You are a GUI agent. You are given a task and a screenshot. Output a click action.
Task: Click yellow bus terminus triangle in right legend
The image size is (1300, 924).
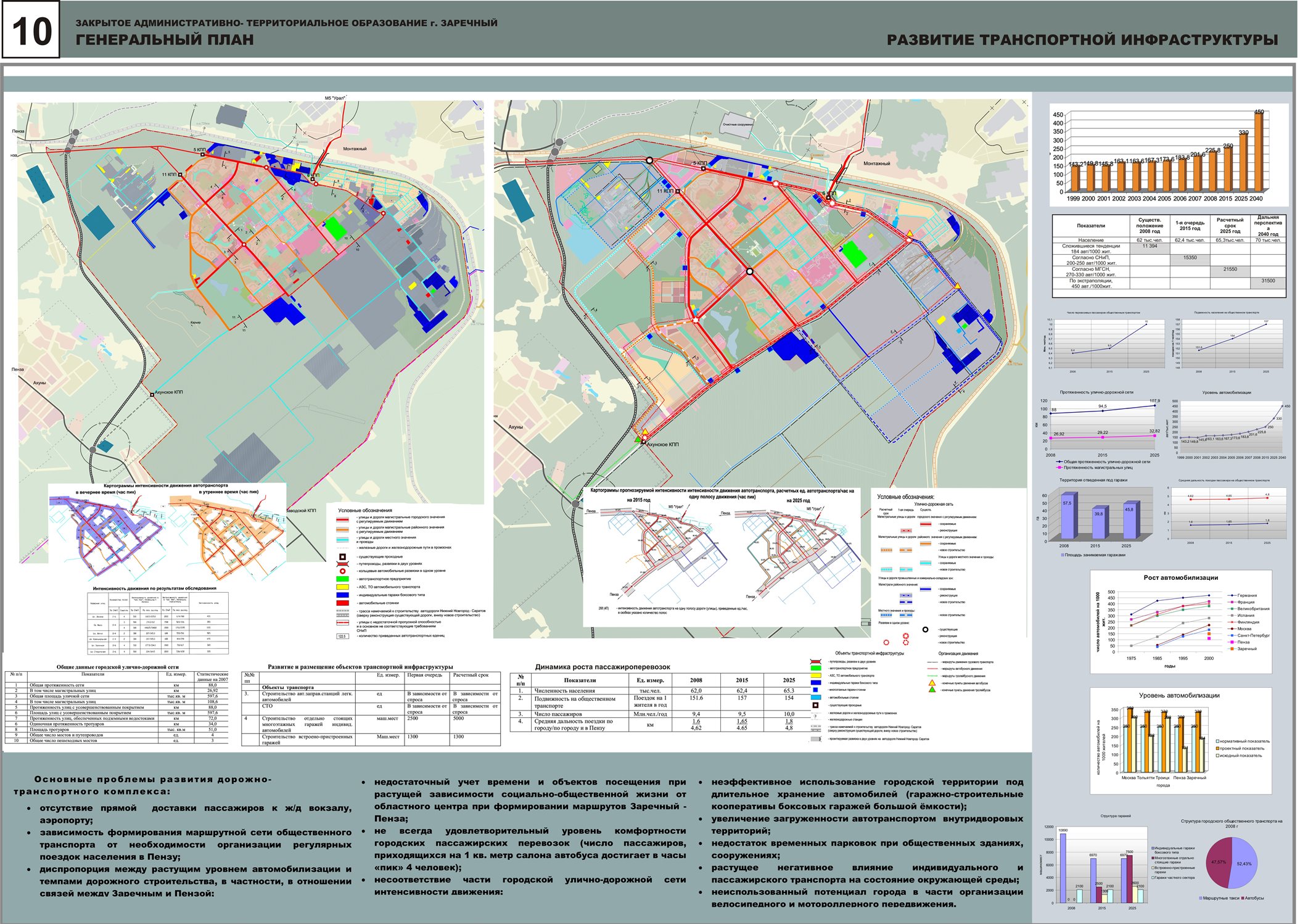coord(932,683)
